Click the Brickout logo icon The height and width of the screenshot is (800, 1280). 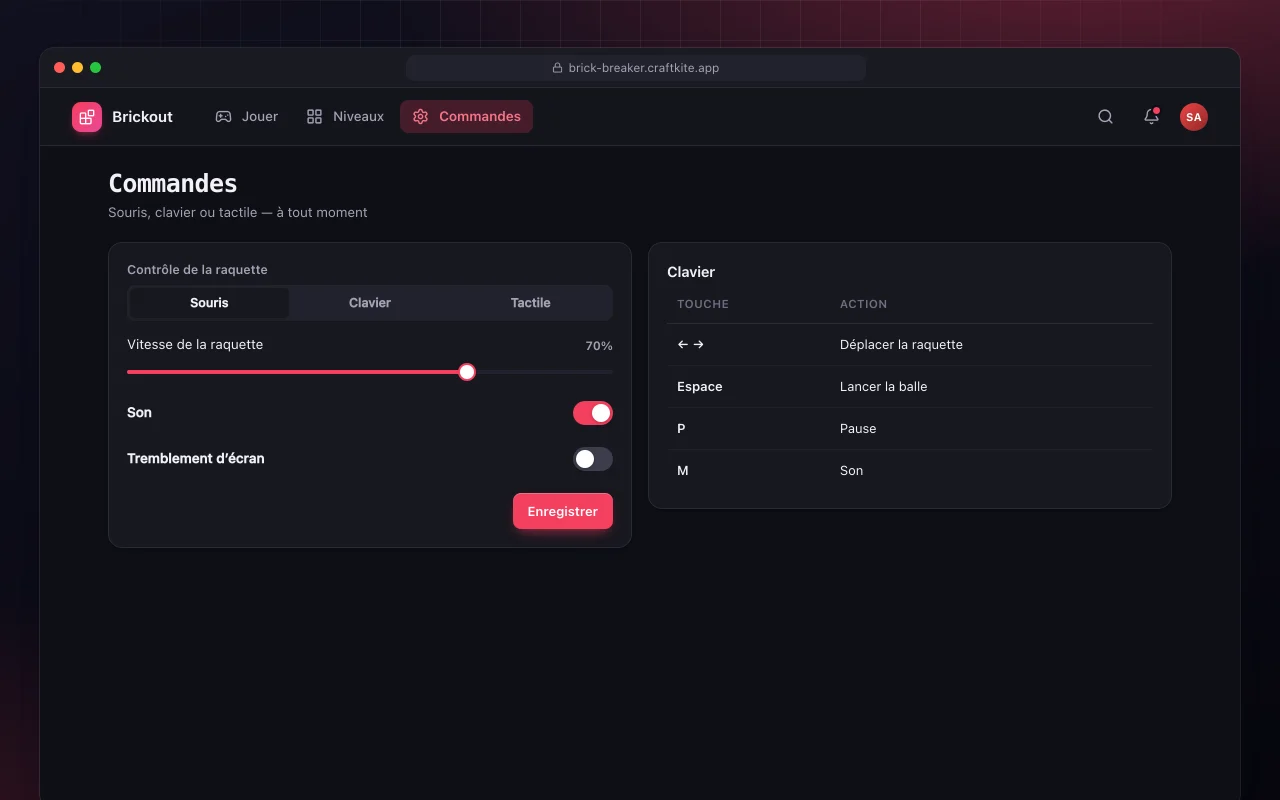coord(87,117)
